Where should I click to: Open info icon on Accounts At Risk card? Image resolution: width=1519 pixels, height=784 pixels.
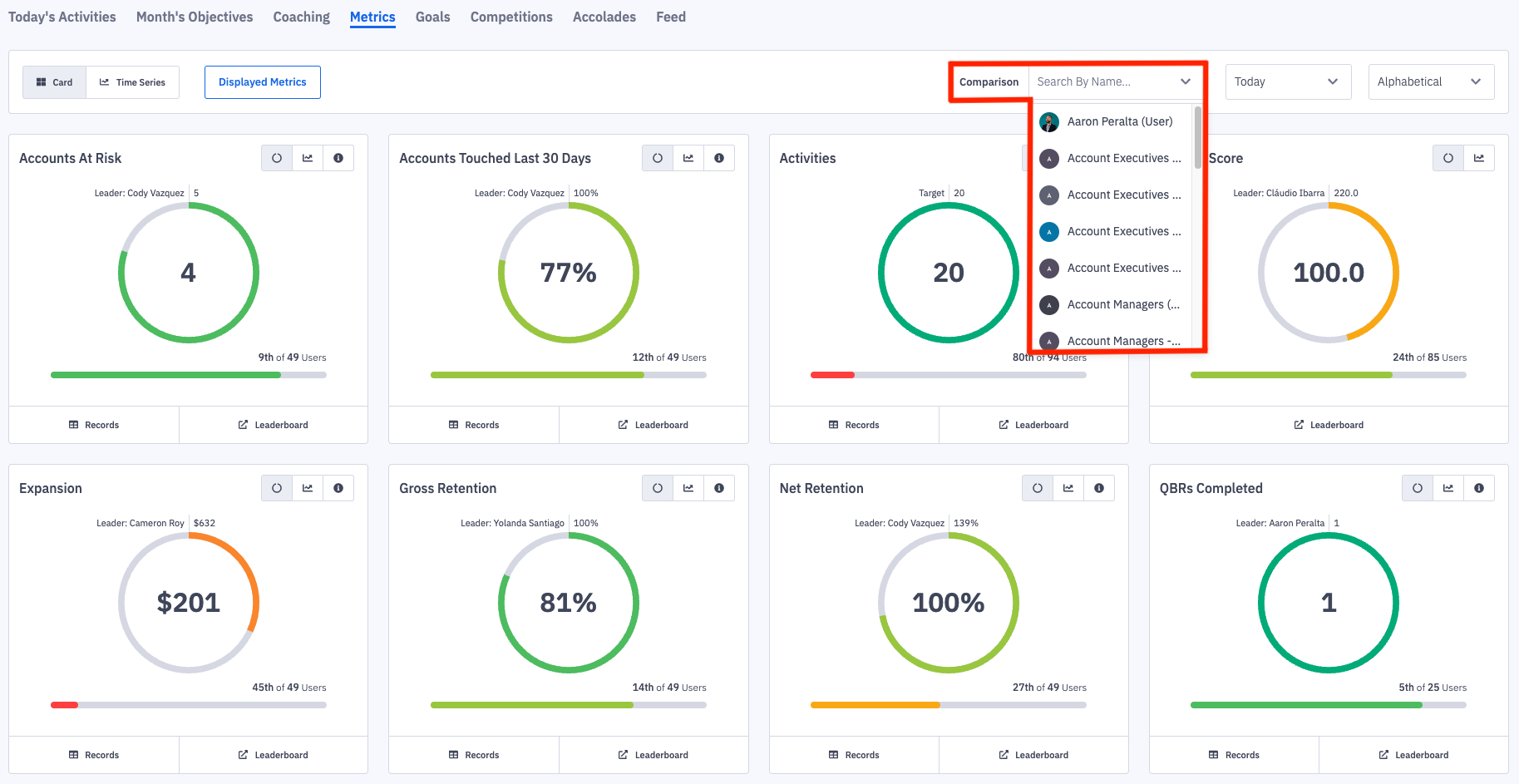[x=338, y=158]
